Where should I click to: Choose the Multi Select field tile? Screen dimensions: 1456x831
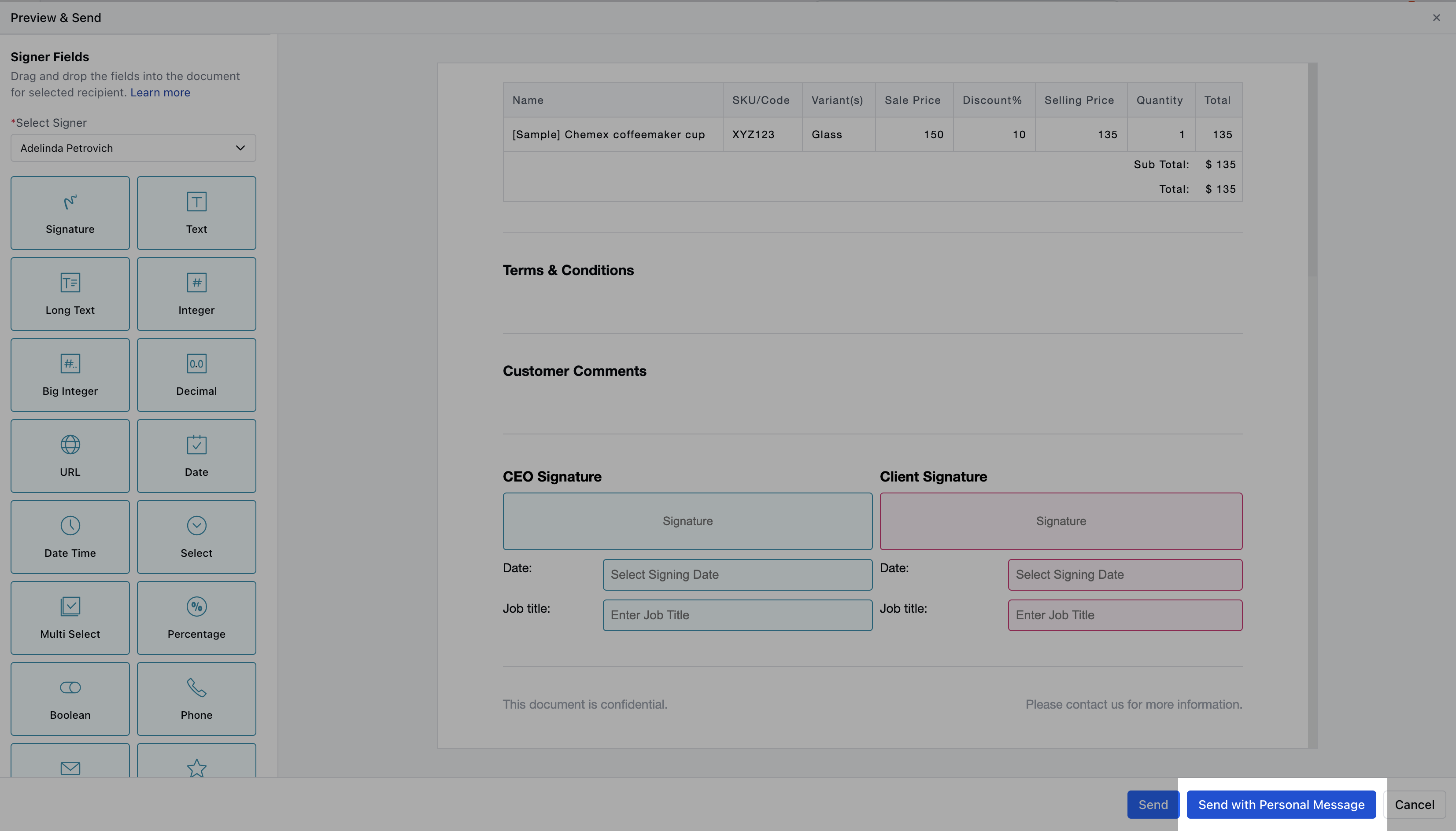coord(70,618)
